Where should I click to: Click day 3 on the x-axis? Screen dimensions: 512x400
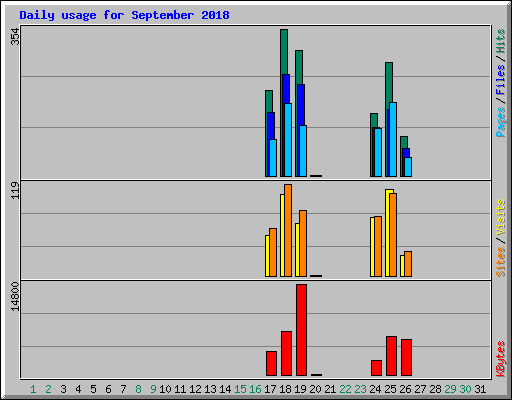pos(63,389)
